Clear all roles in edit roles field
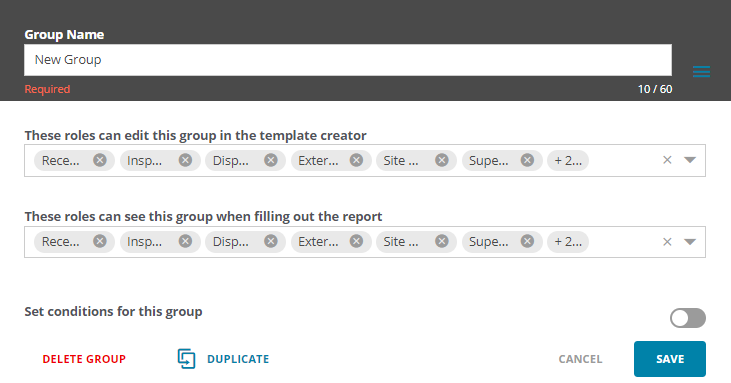 667,160
